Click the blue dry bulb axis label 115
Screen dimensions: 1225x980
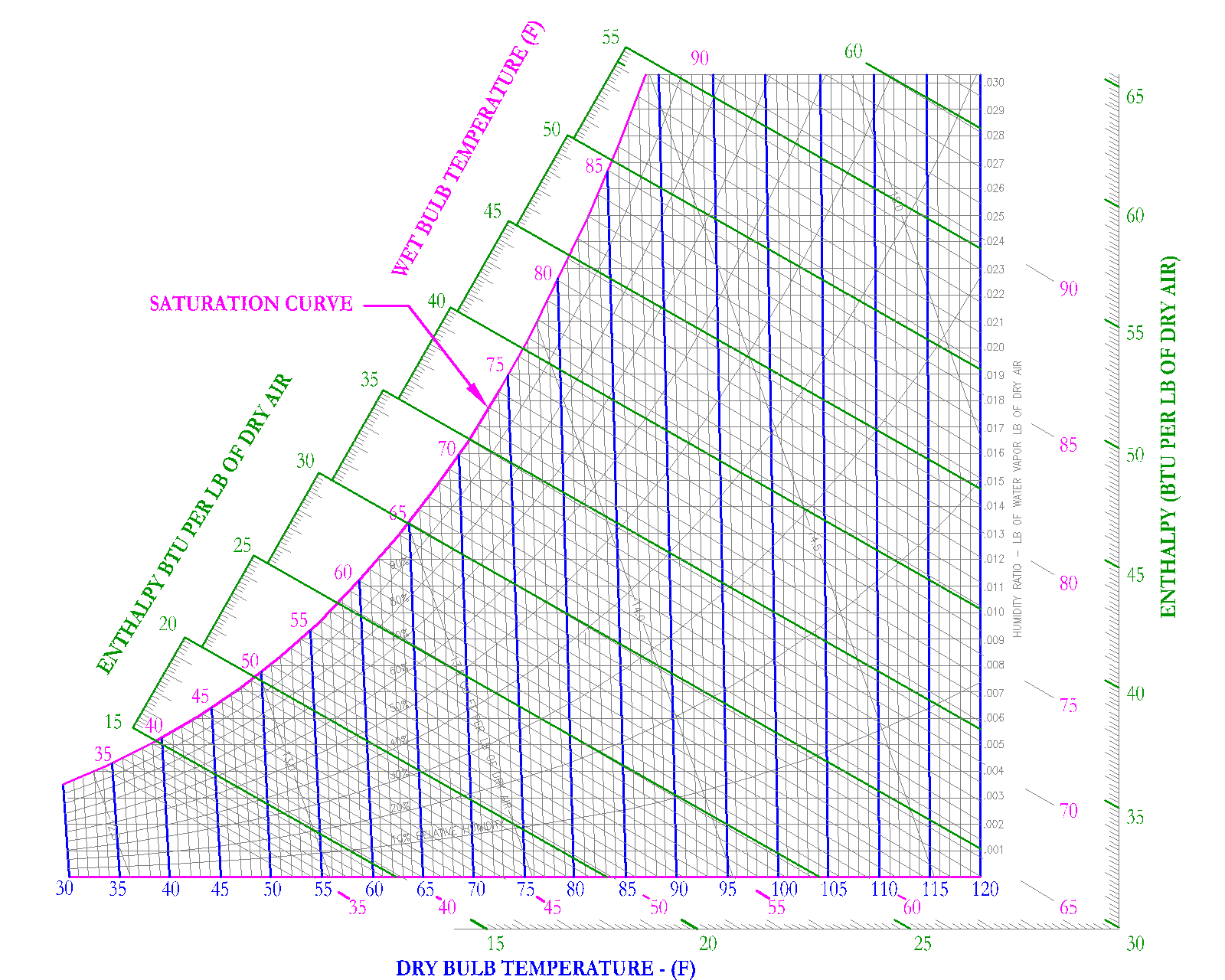(x=935, y=889)
